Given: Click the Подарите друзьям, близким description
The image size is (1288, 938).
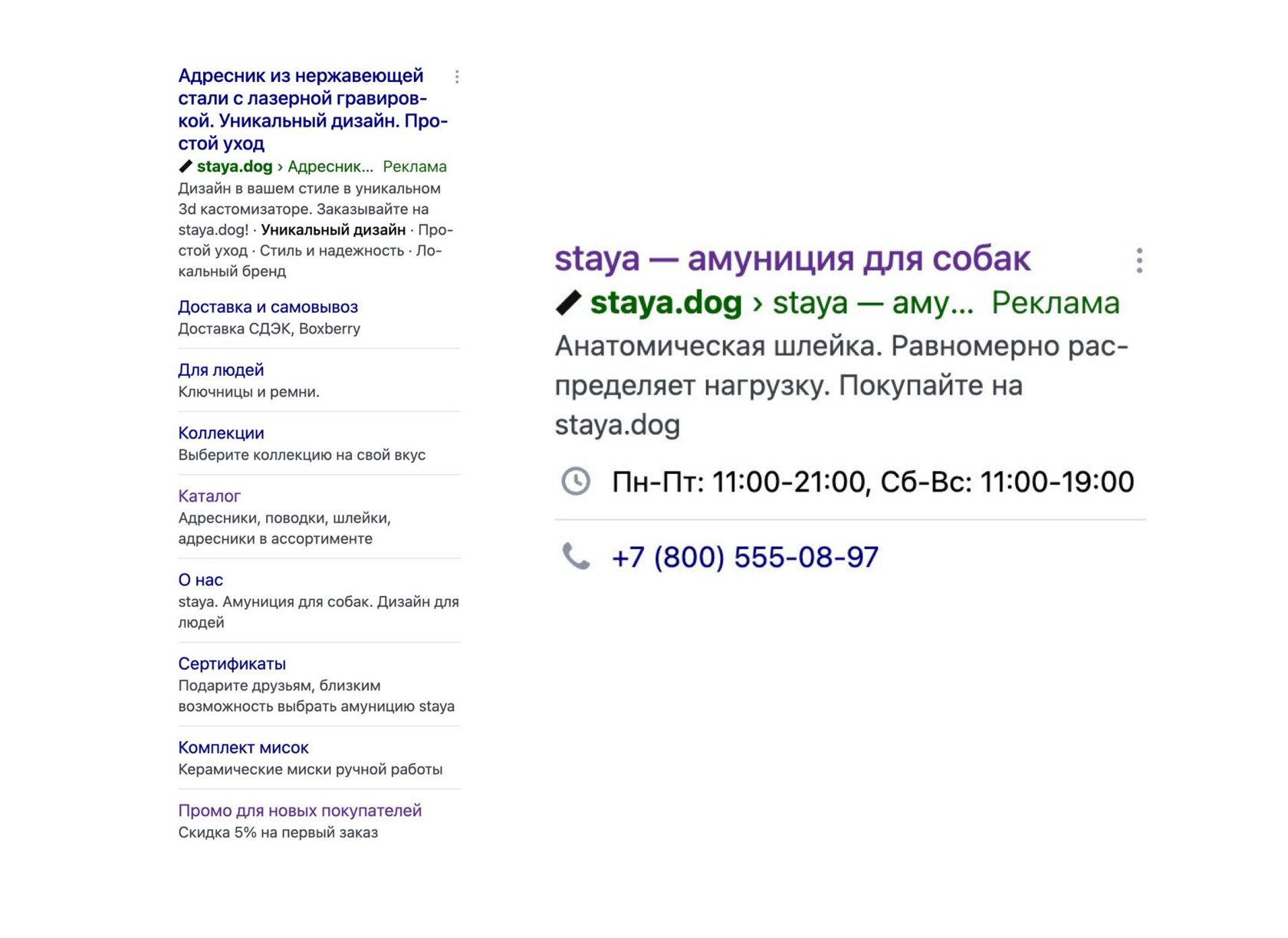Looking at the screenshot, I should point(316,696).
